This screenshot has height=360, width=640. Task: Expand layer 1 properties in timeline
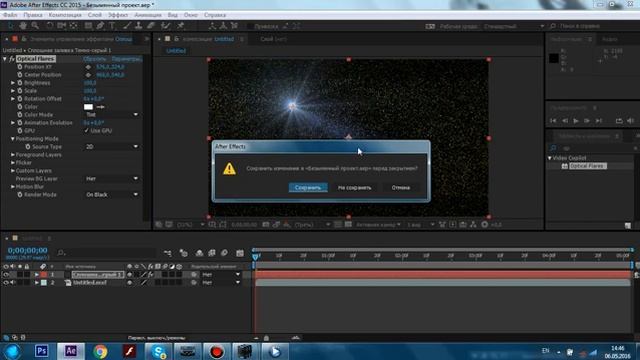(37, 275)
